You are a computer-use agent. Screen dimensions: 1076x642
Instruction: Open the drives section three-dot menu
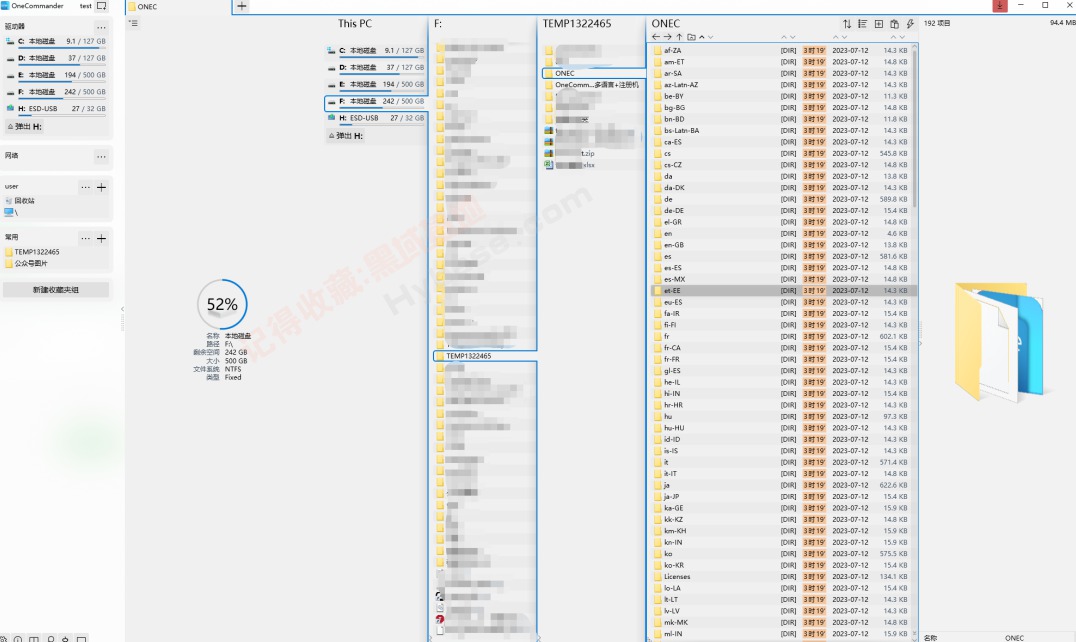coord(101,27)
